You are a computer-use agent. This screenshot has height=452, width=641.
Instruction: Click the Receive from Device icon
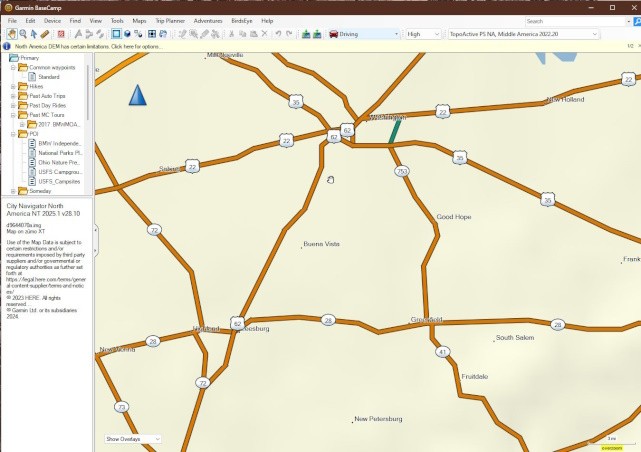pos(317,34)
